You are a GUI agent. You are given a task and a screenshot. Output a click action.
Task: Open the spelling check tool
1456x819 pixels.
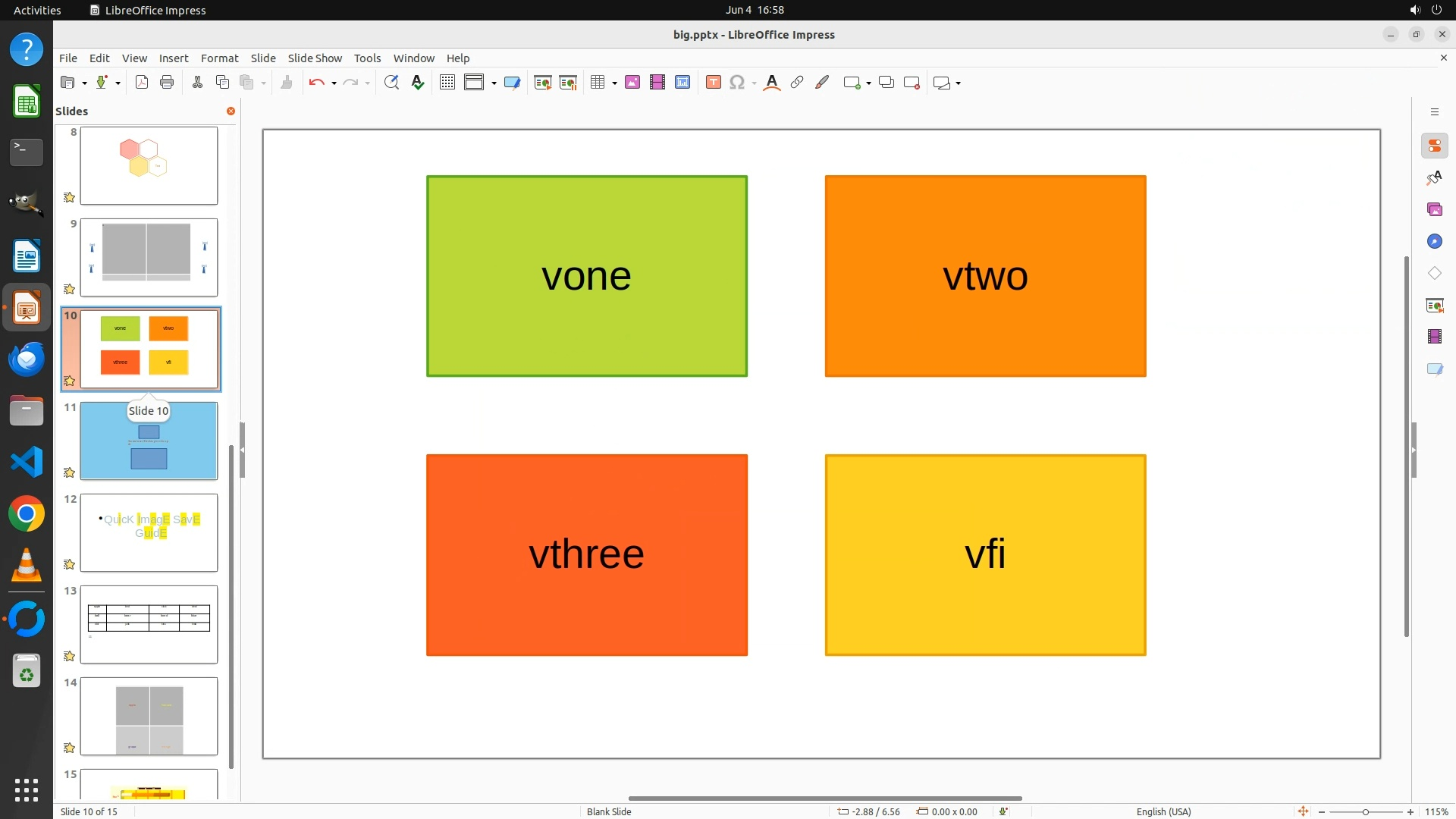(418, 83)
